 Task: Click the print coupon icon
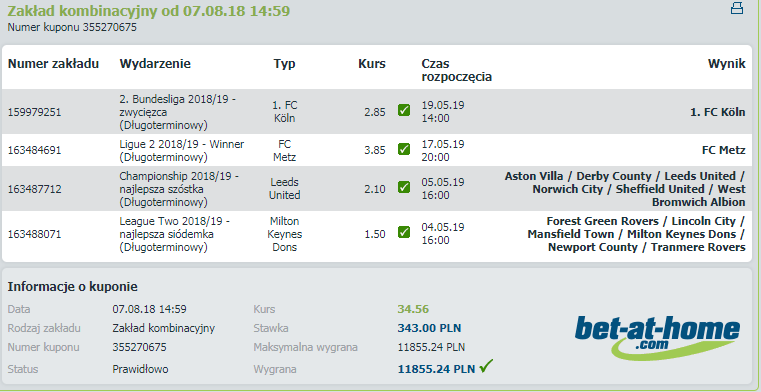pos(737,8)
